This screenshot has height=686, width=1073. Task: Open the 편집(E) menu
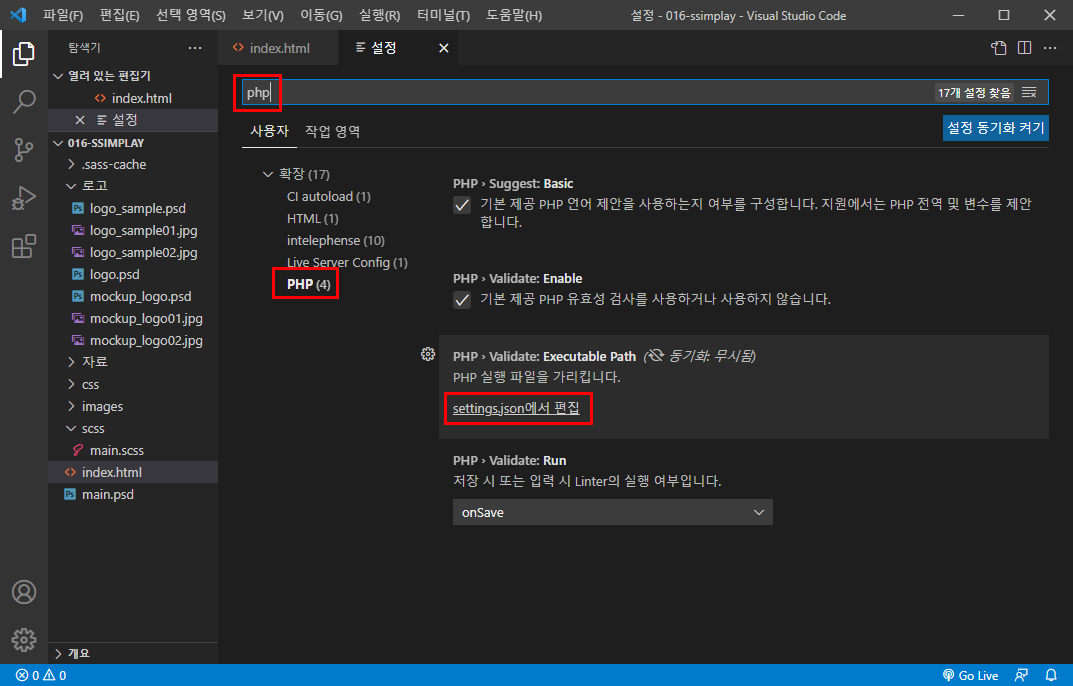[119, 15]
